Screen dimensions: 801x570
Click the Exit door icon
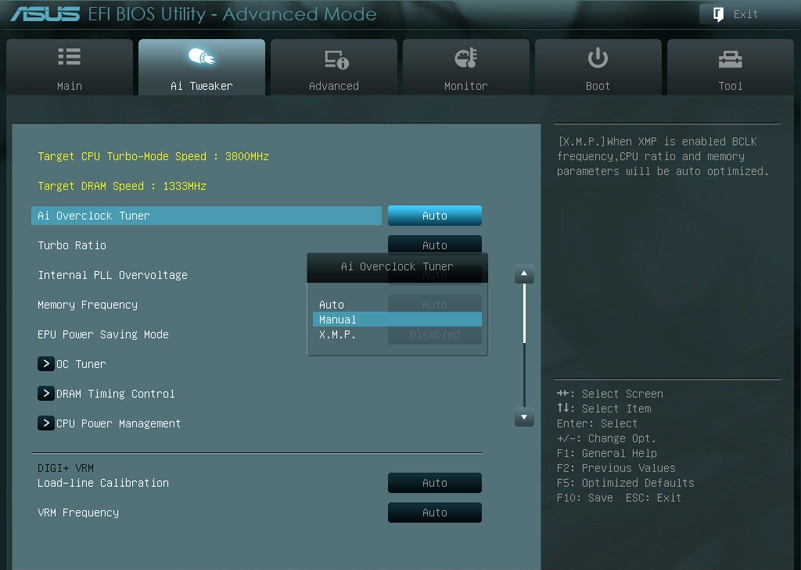(x=718, y=14)
